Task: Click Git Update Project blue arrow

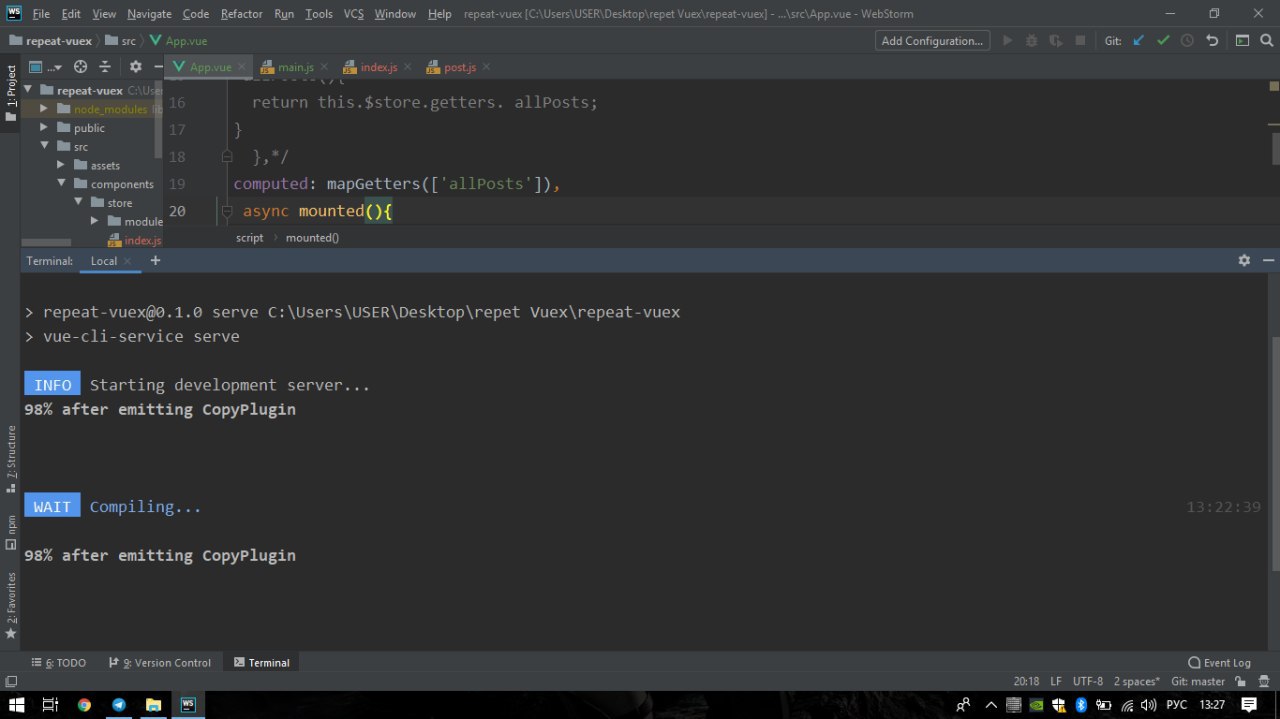Action: pos(1139,41)
